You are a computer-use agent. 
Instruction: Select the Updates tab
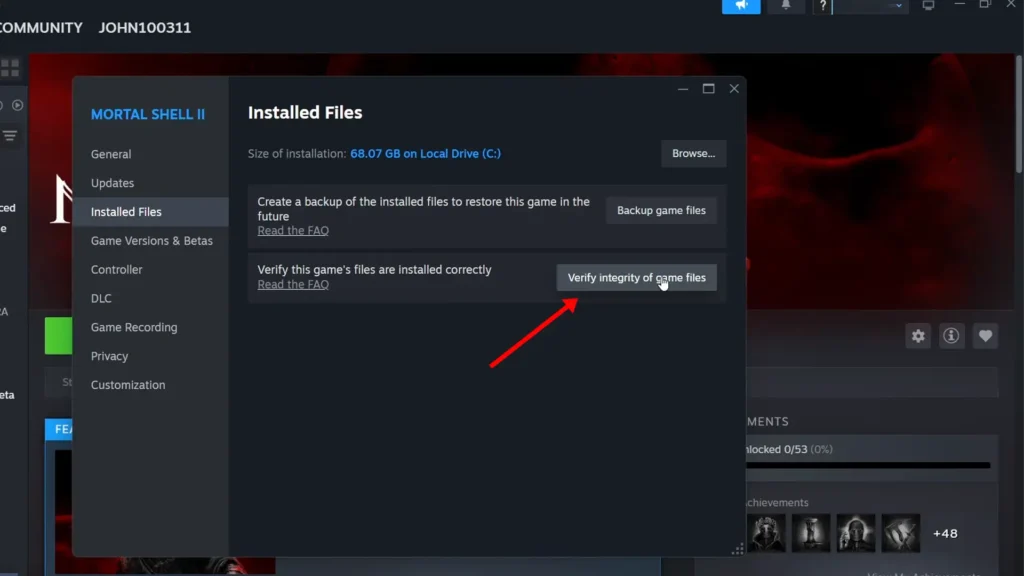pos(150,183)
